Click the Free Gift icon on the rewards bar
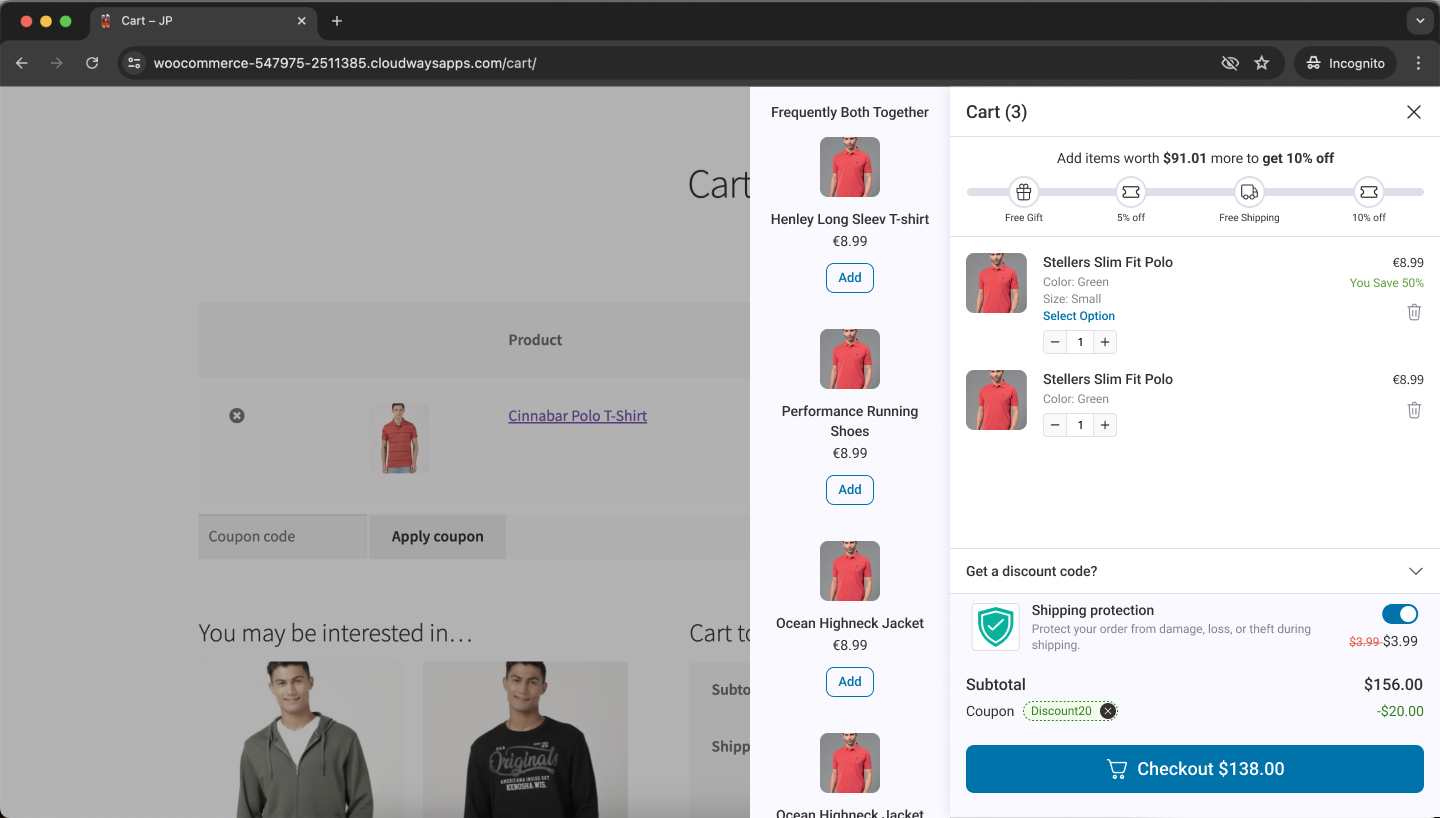1440x818 pixels. (1023, 191)
